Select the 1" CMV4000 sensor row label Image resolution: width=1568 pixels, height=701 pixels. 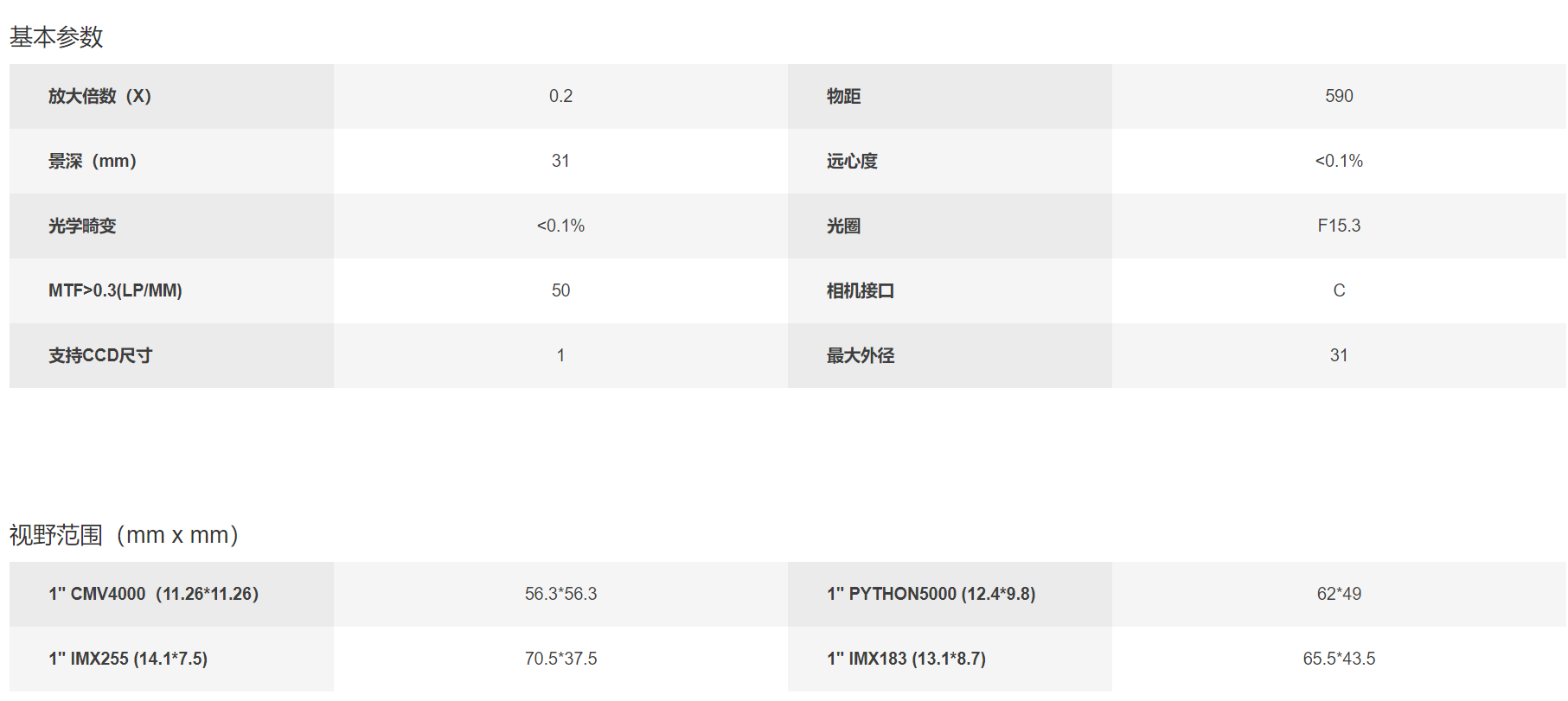pyautogui.click(x=171, y=594)
